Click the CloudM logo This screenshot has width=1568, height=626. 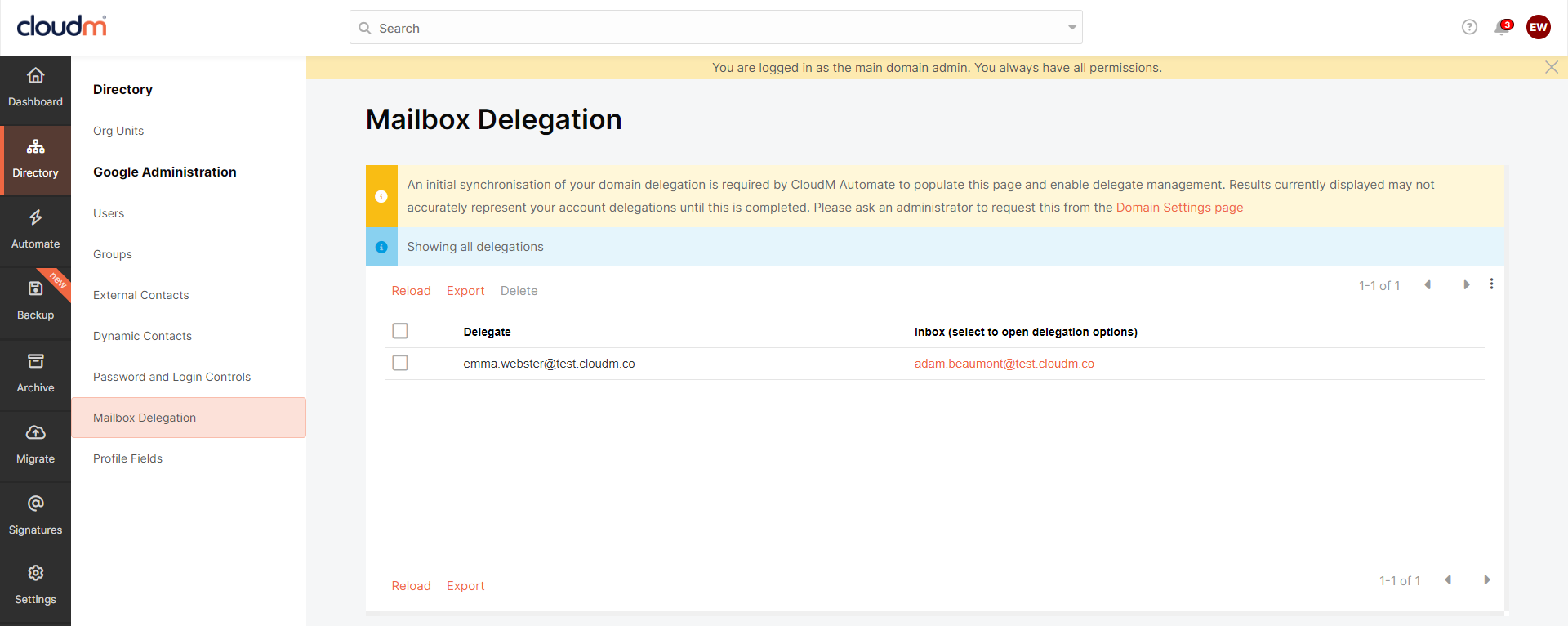click(x=62, y=26)
